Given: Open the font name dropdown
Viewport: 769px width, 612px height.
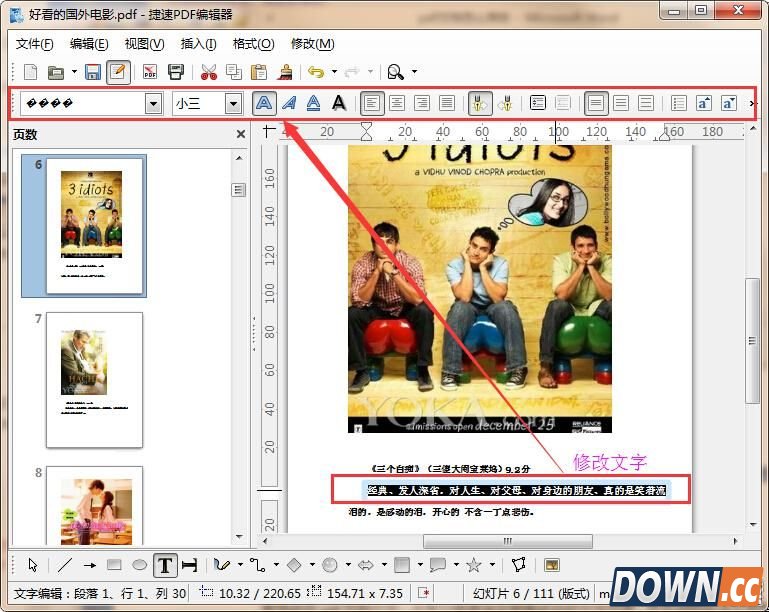Looking at the screenshot, I should click(153, 103).
